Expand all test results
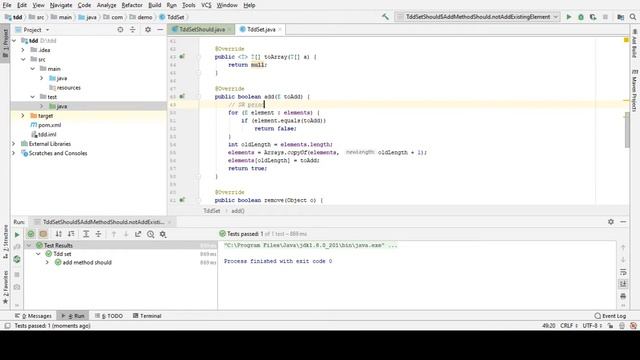Screen dimensions: 640x360 click(86, 234)
